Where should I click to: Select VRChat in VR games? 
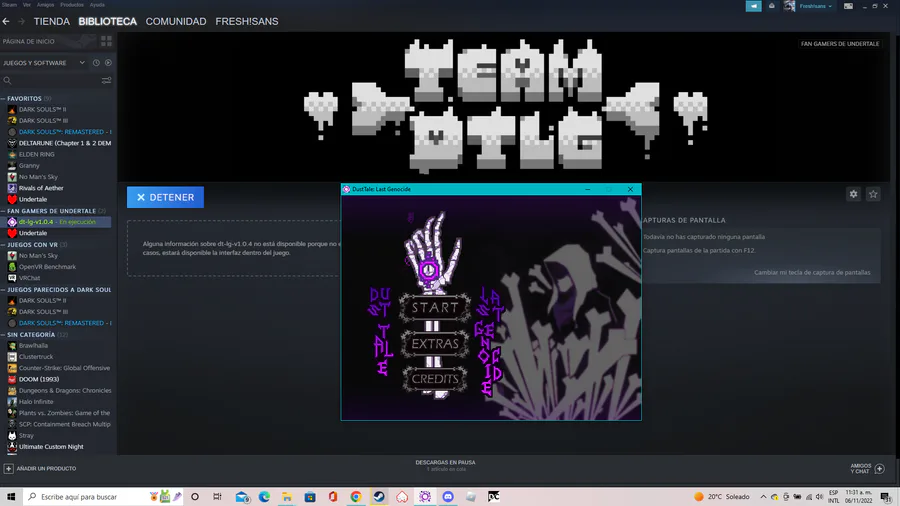[x=29, y=278]
